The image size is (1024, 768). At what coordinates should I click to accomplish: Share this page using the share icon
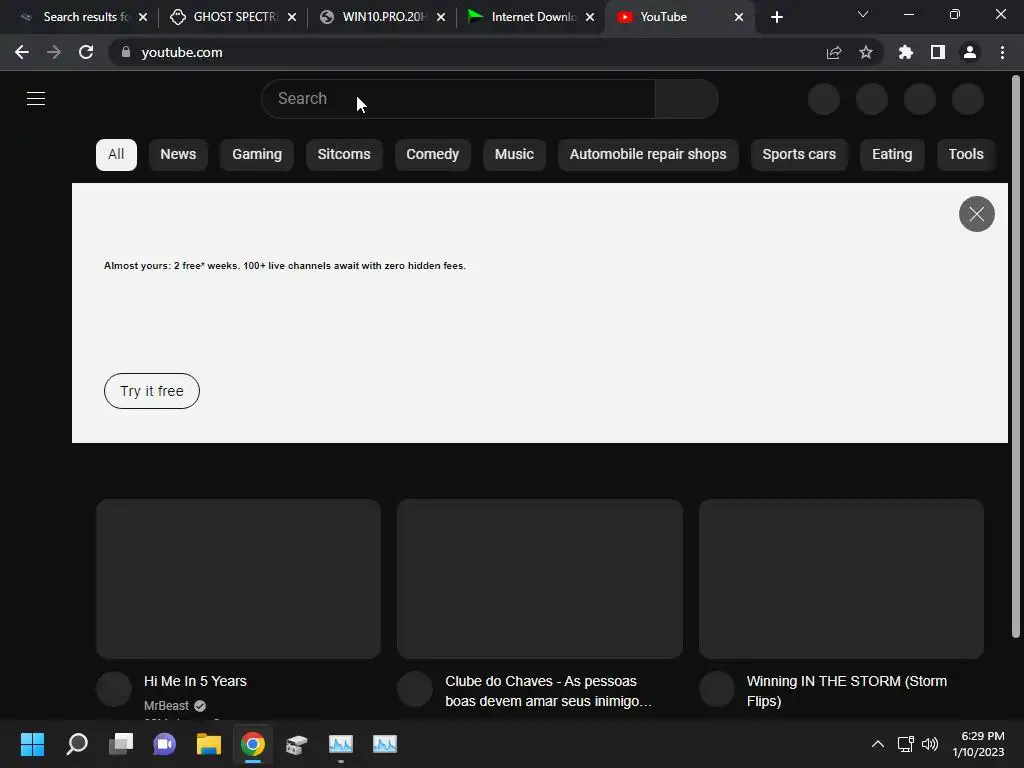pos(834,52)
